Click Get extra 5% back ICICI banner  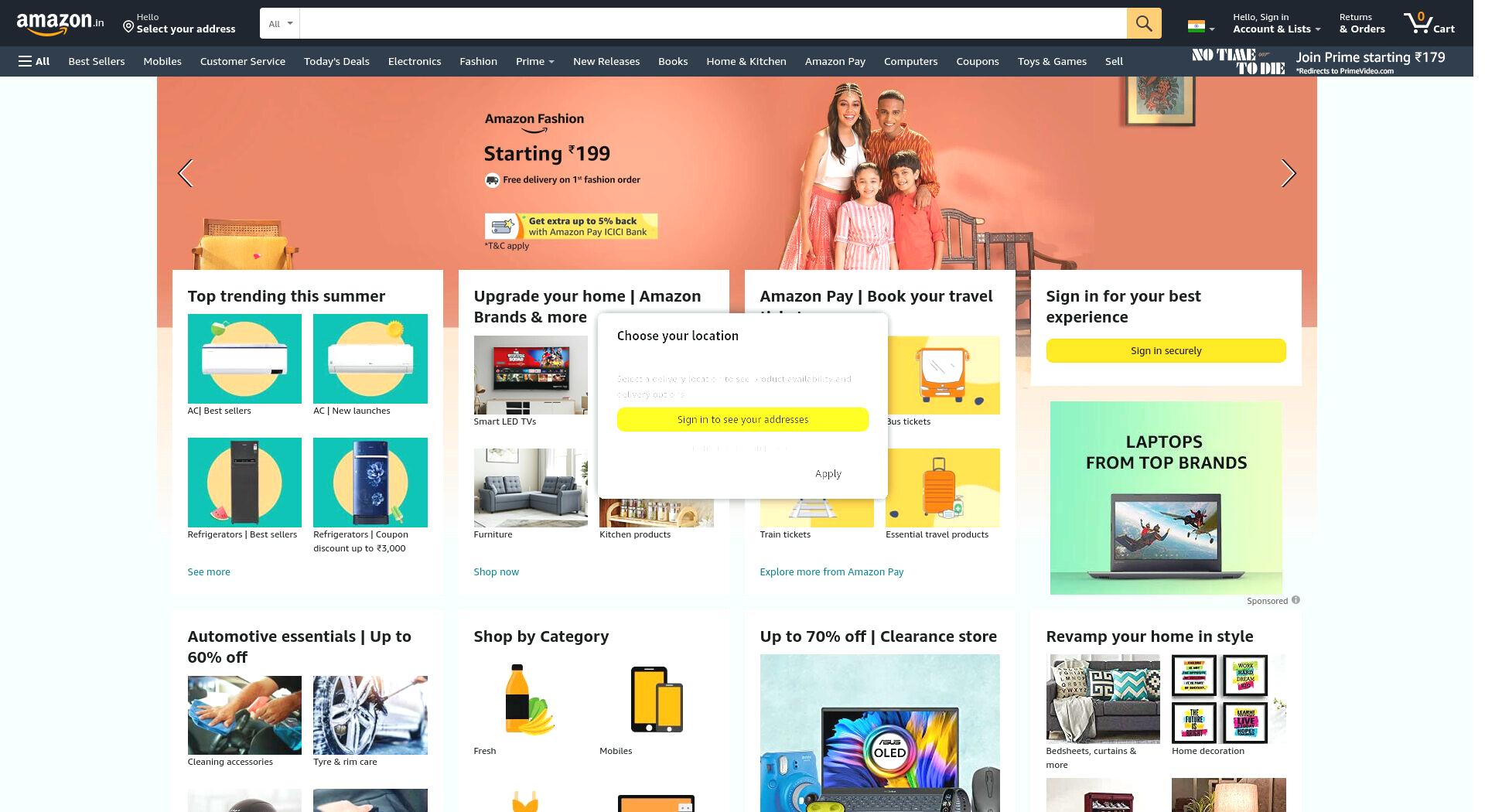click(x=571, y=226)
